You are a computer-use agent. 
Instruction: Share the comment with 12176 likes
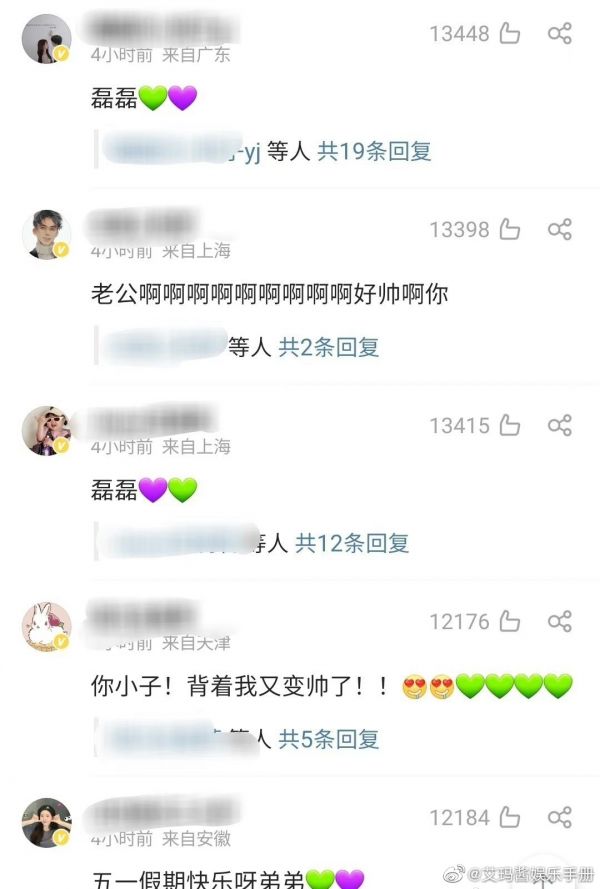pos(560,622)
